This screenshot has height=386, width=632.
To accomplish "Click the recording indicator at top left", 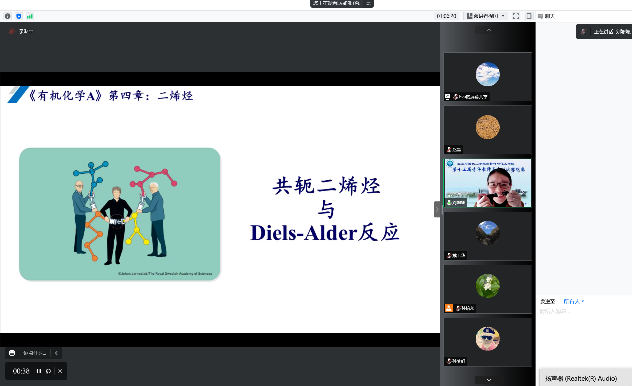I will 21,31.
